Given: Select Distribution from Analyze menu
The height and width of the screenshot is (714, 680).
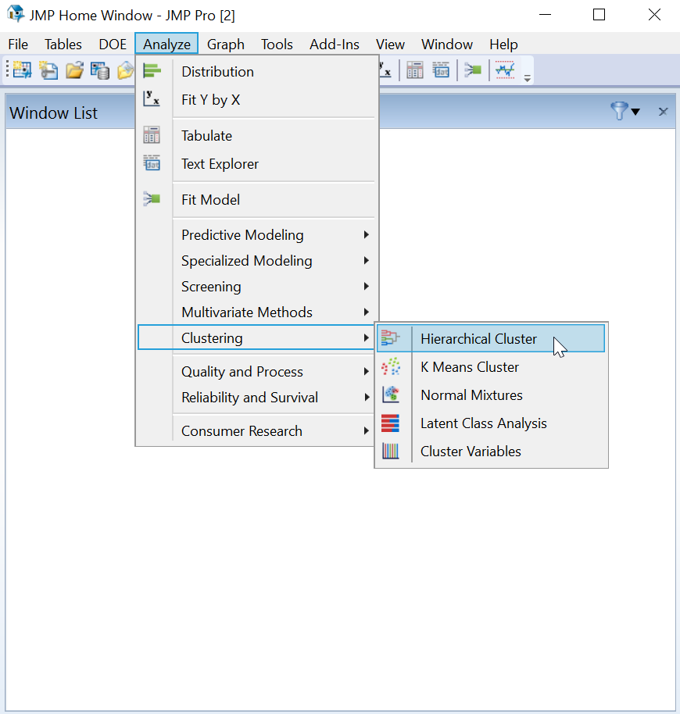Looking at the screenshot, I should [x=258, y=71].
